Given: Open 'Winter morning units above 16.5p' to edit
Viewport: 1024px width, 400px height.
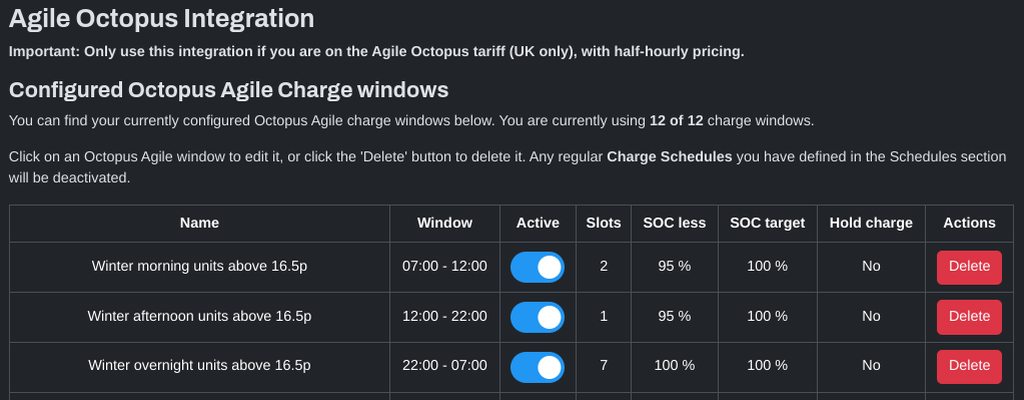Looking at the screenshot, I should tap(199, 267).
